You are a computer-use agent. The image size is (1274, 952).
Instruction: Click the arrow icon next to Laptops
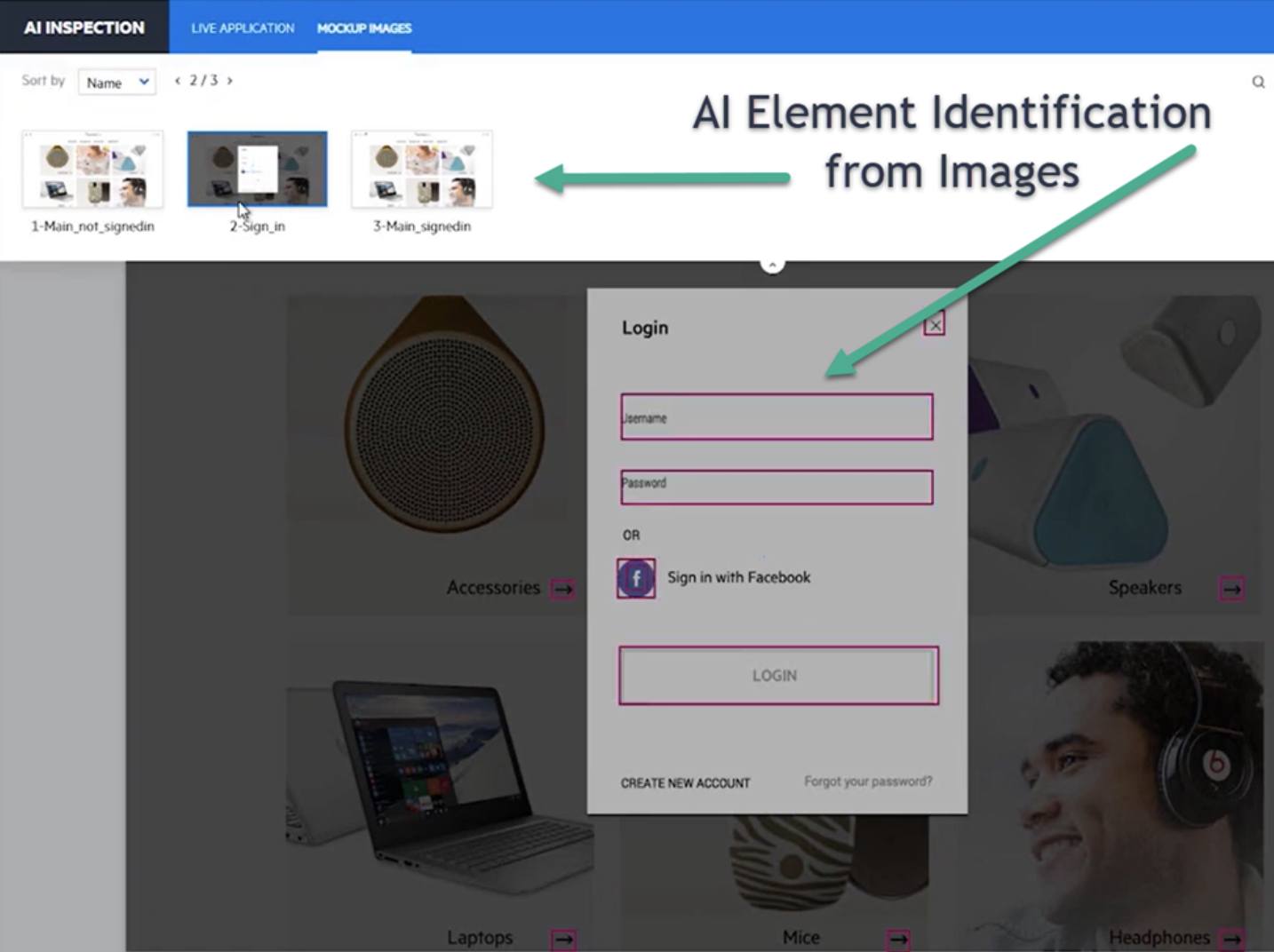(562, 937)
